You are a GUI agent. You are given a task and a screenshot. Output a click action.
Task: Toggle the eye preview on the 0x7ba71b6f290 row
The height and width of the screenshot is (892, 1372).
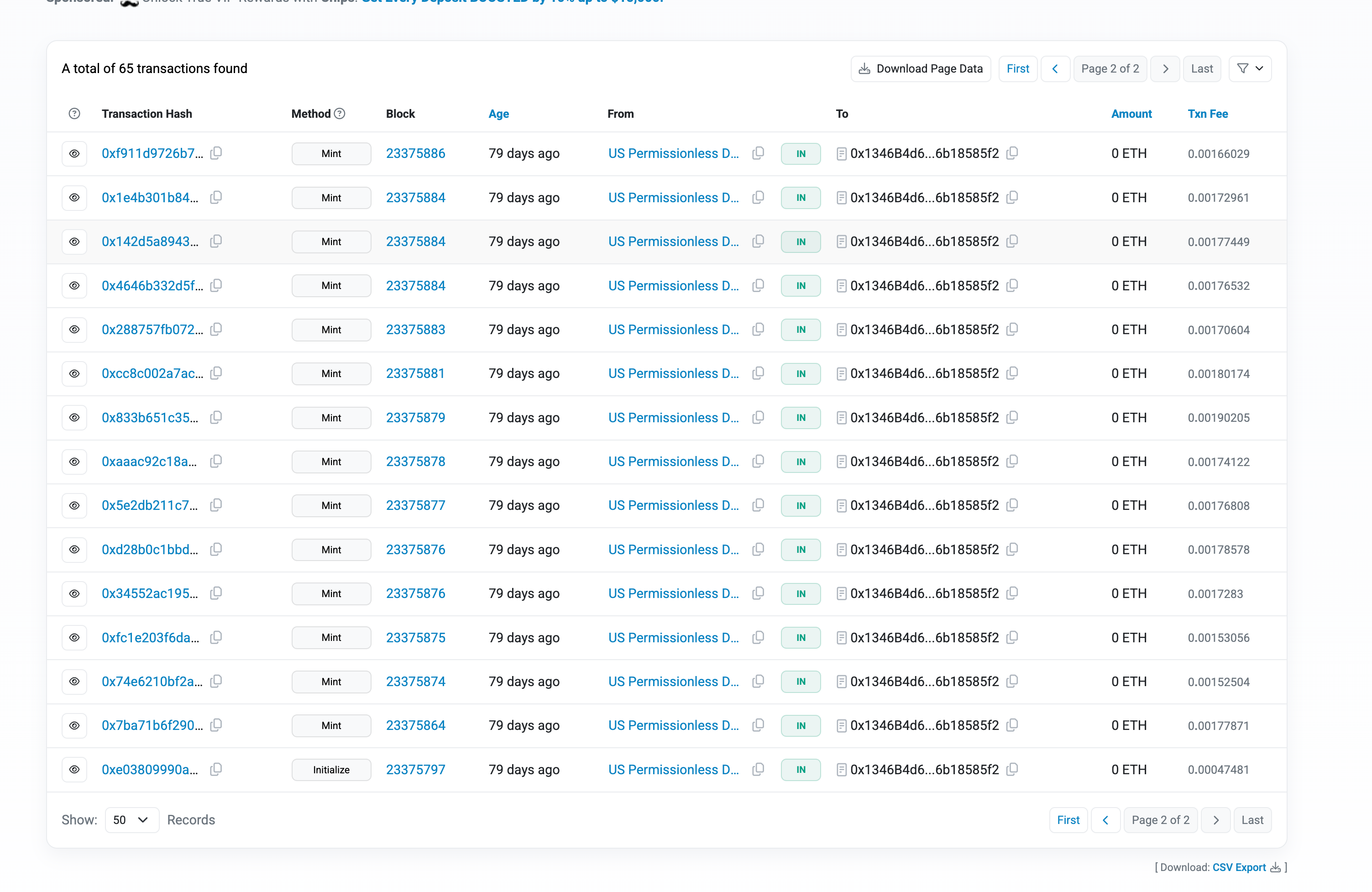[x=74, y=725]
